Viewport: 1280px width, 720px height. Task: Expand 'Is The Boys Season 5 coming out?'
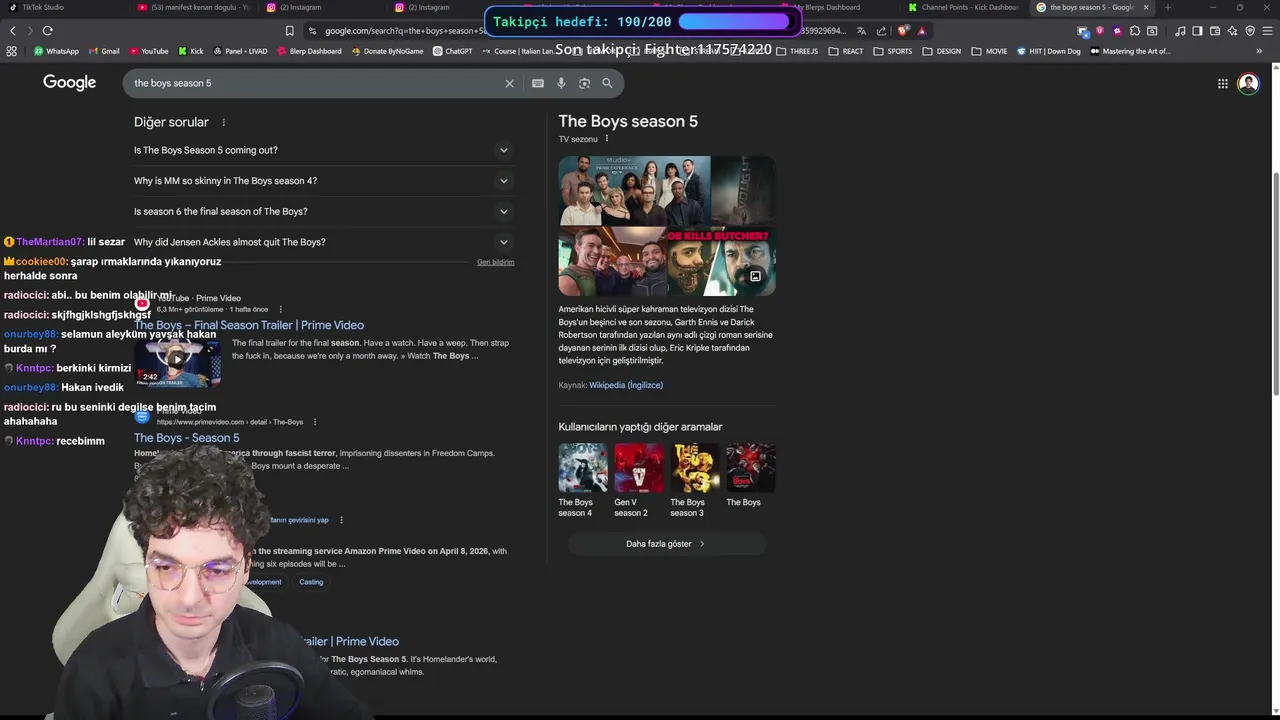[324, 150]
